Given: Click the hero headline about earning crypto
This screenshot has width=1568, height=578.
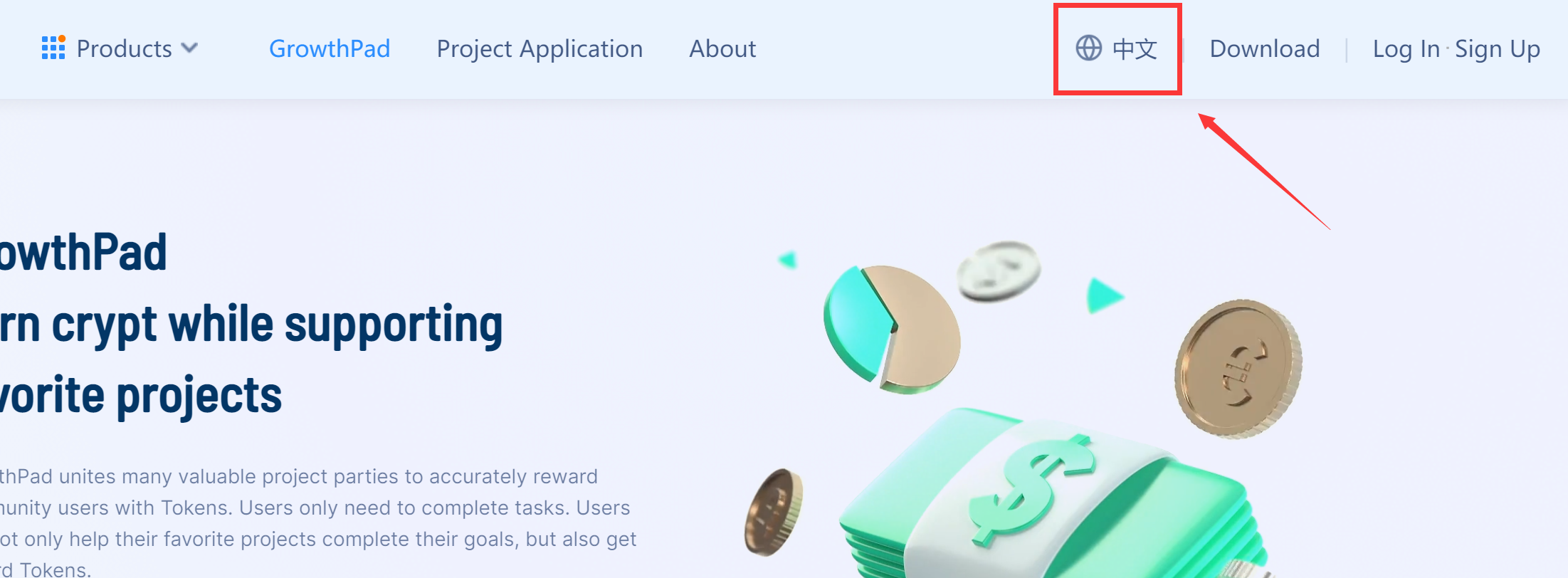Looking at the screenshot, I should (x=251, y=324).
